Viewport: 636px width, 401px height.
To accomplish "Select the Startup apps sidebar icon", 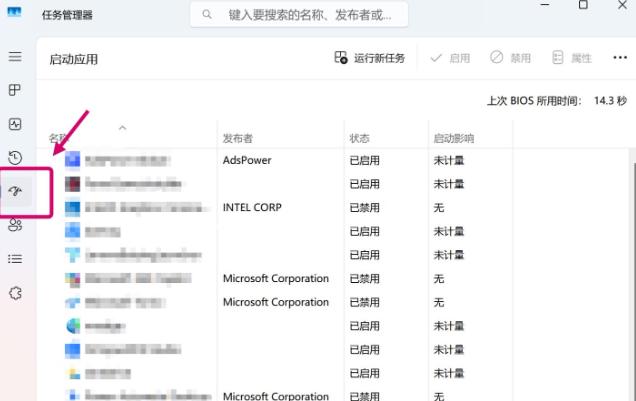I will (15, 191).
